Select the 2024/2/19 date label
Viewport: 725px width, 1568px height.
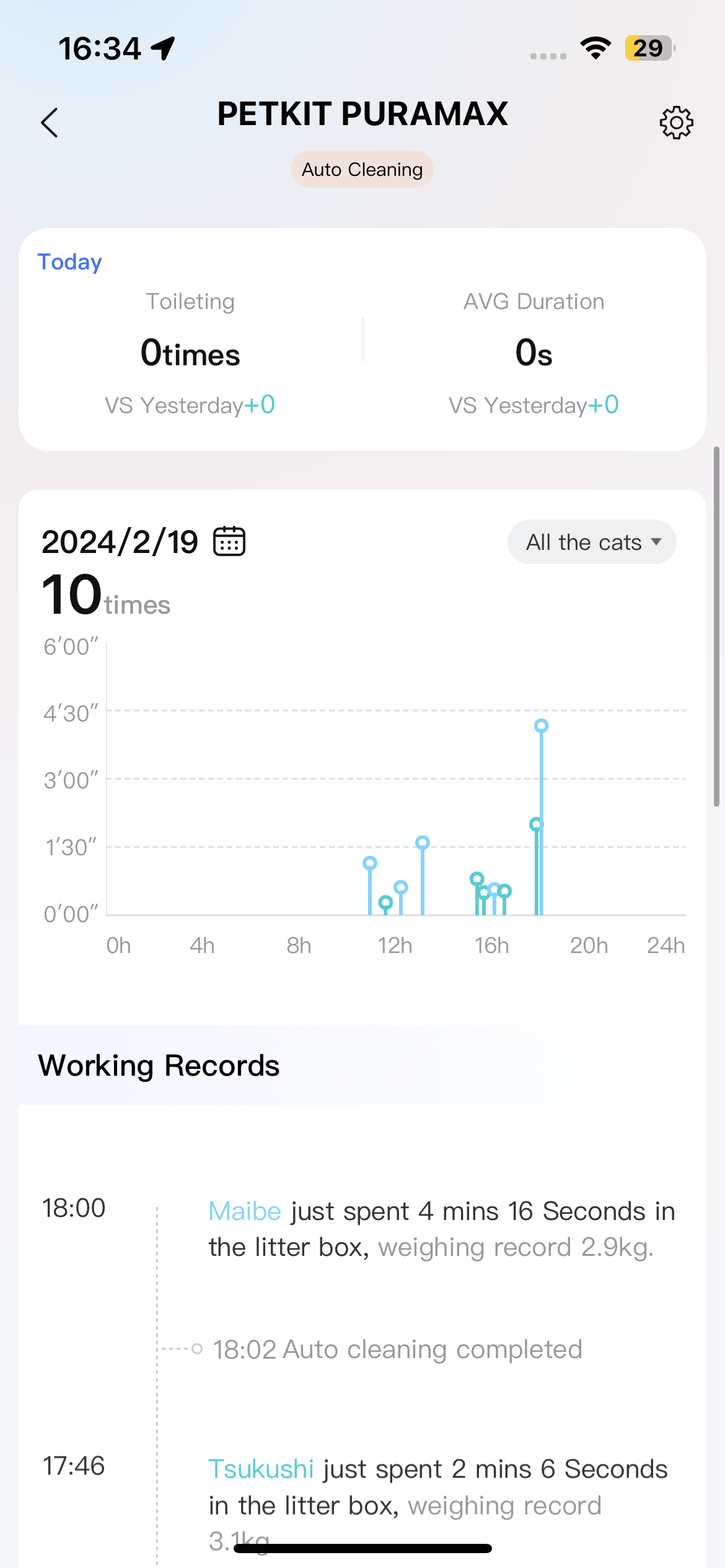[x=120, y=542]
